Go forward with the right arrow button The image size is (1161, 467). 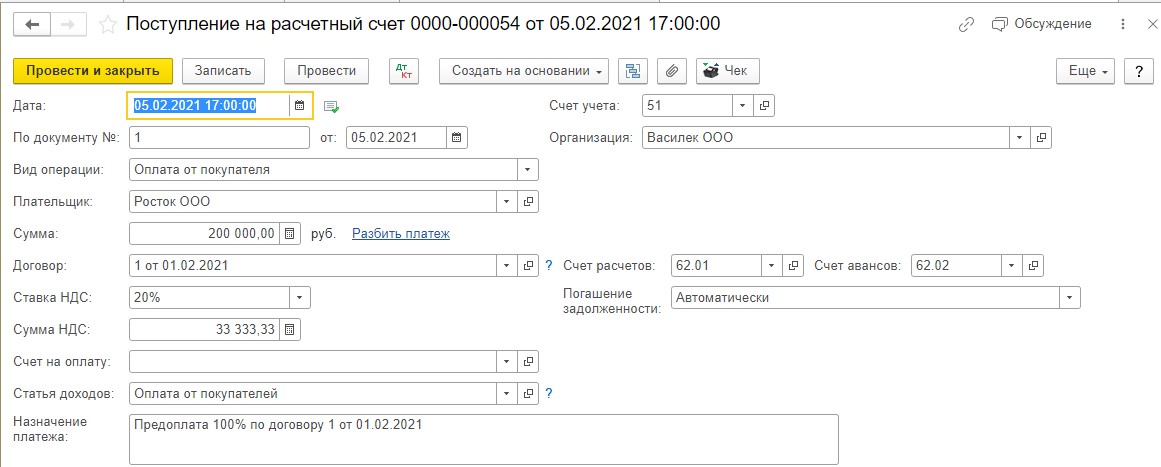69,24
